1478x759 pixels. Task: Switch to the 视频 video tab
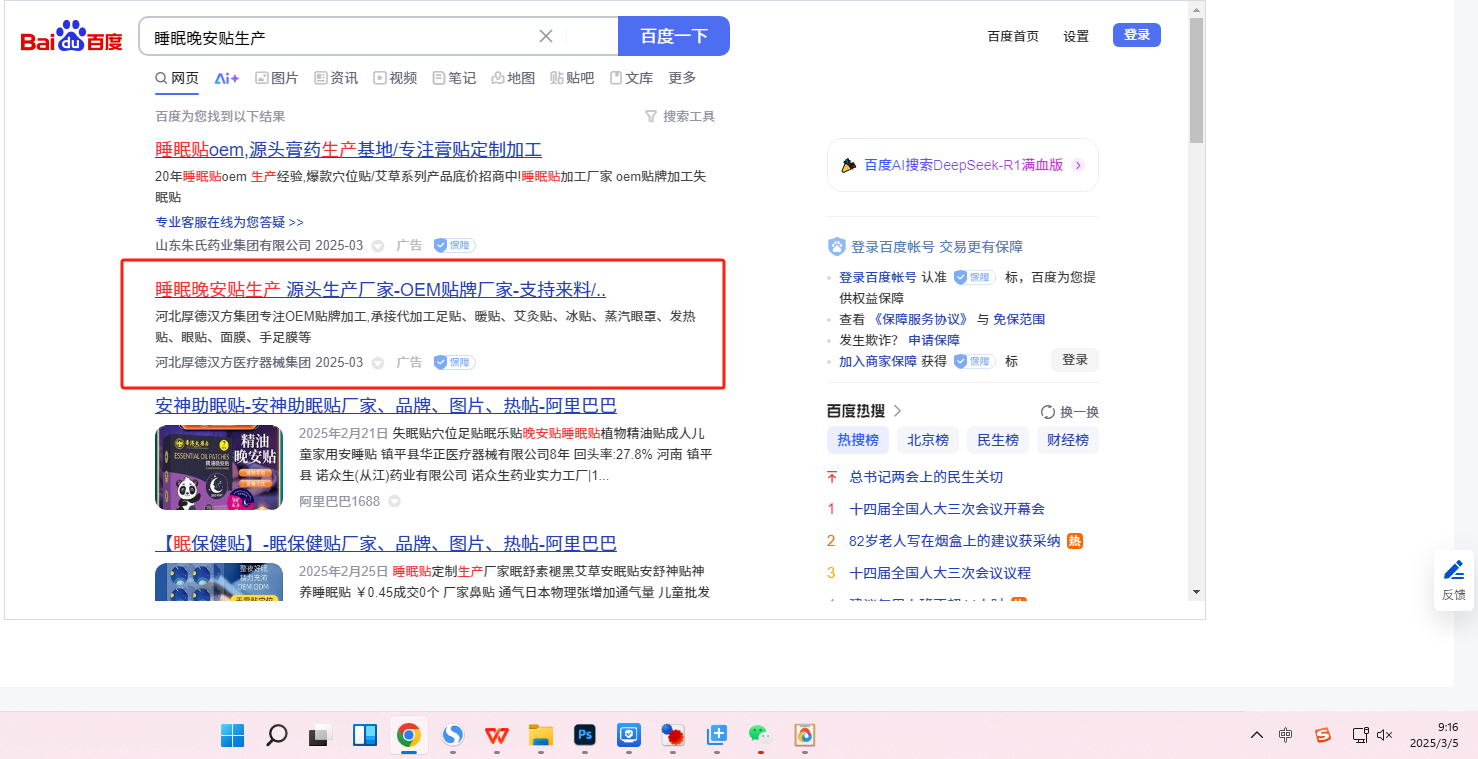click(395, 78)
